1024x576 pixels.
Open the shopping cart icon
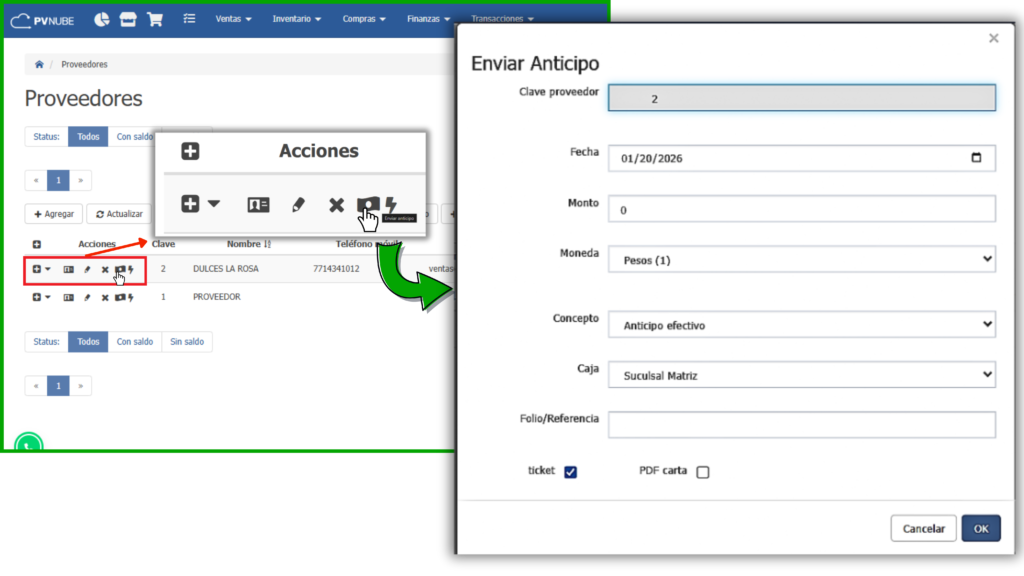click(x=154, y=19)
